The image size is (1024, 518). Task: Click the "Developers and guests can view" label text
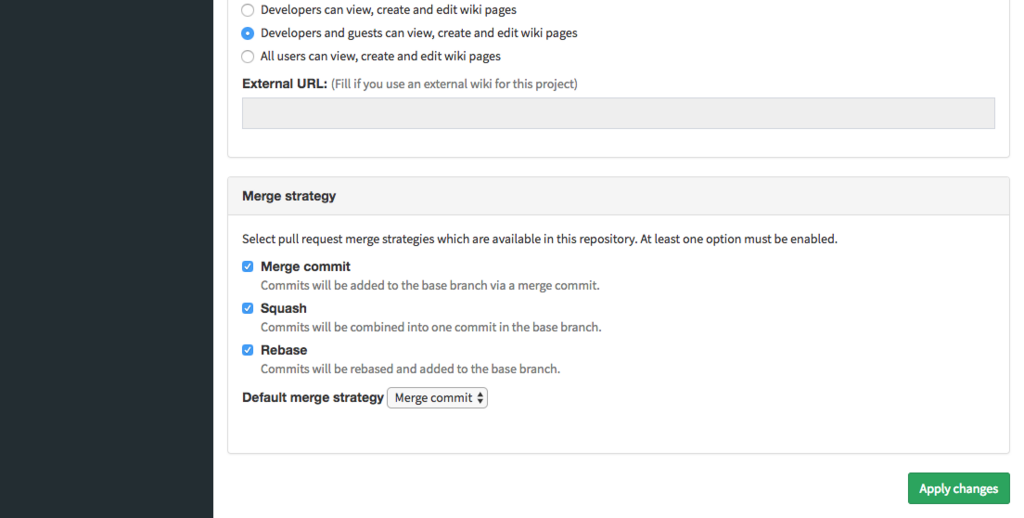418,33
